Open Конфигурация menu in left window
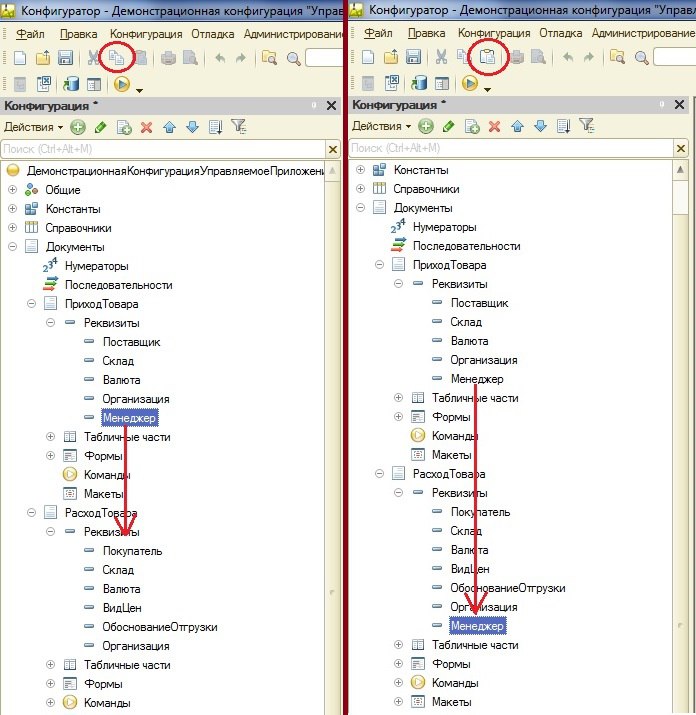Screen dimensions: 696x715 [146, 34]
